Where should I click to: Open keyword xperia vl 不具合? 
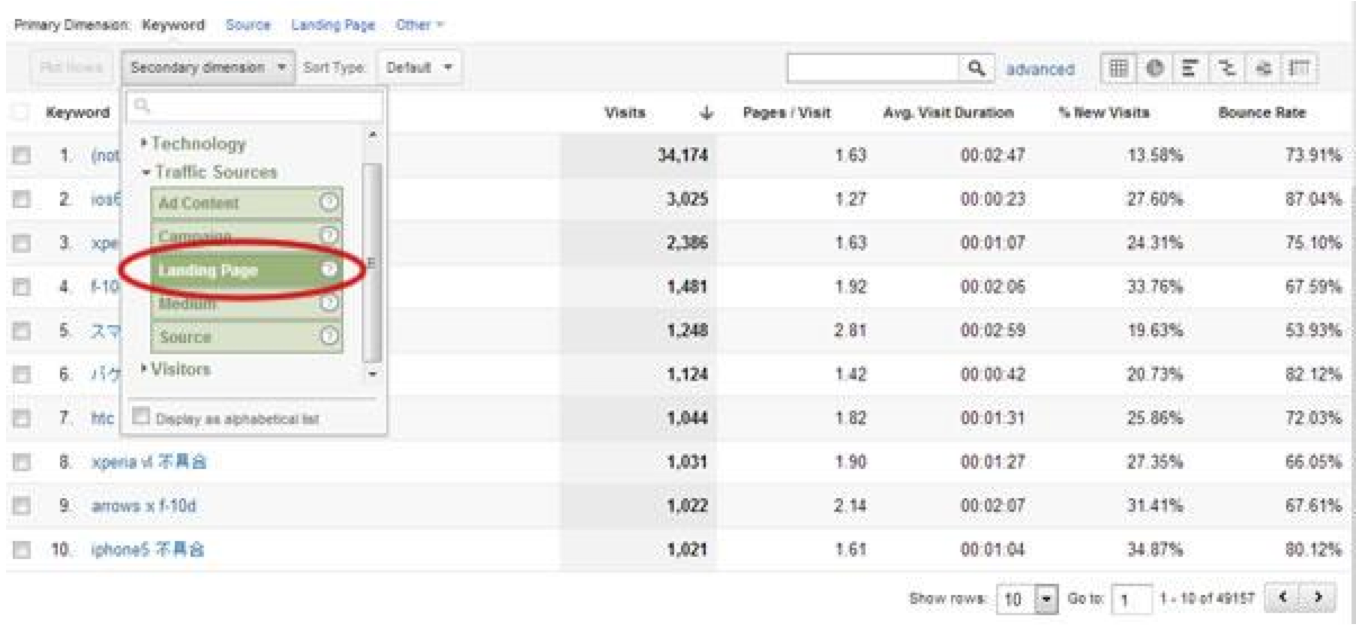(x=149, y=462)
